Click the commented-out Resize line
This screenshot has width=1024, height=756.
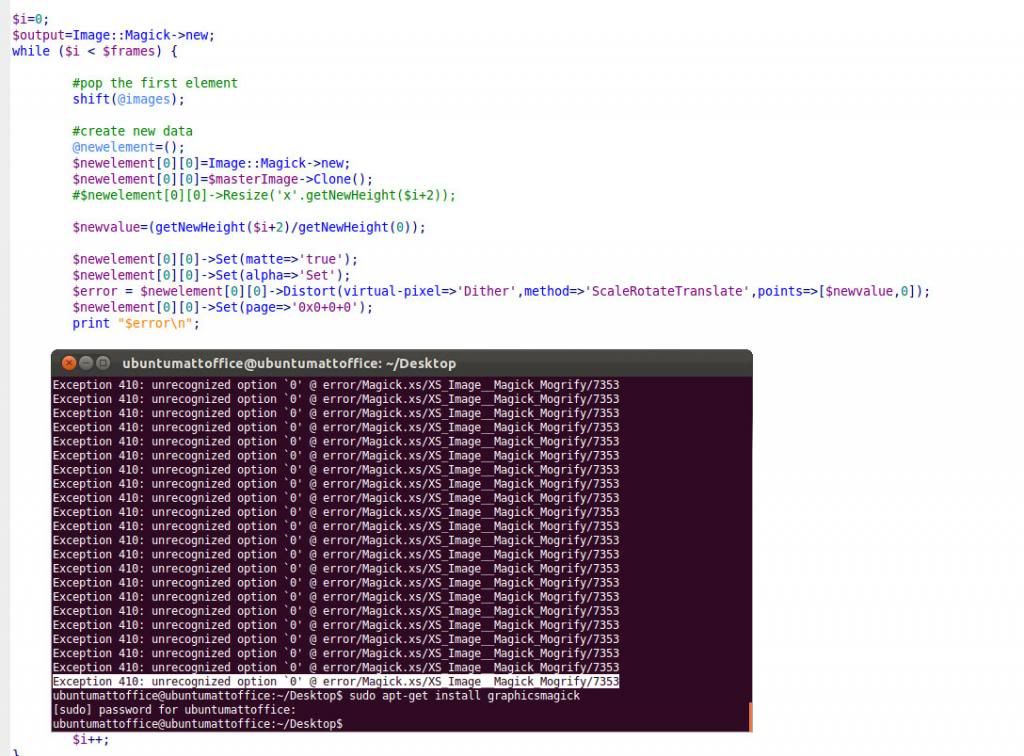pyautogui.click(x=264, y=195)
